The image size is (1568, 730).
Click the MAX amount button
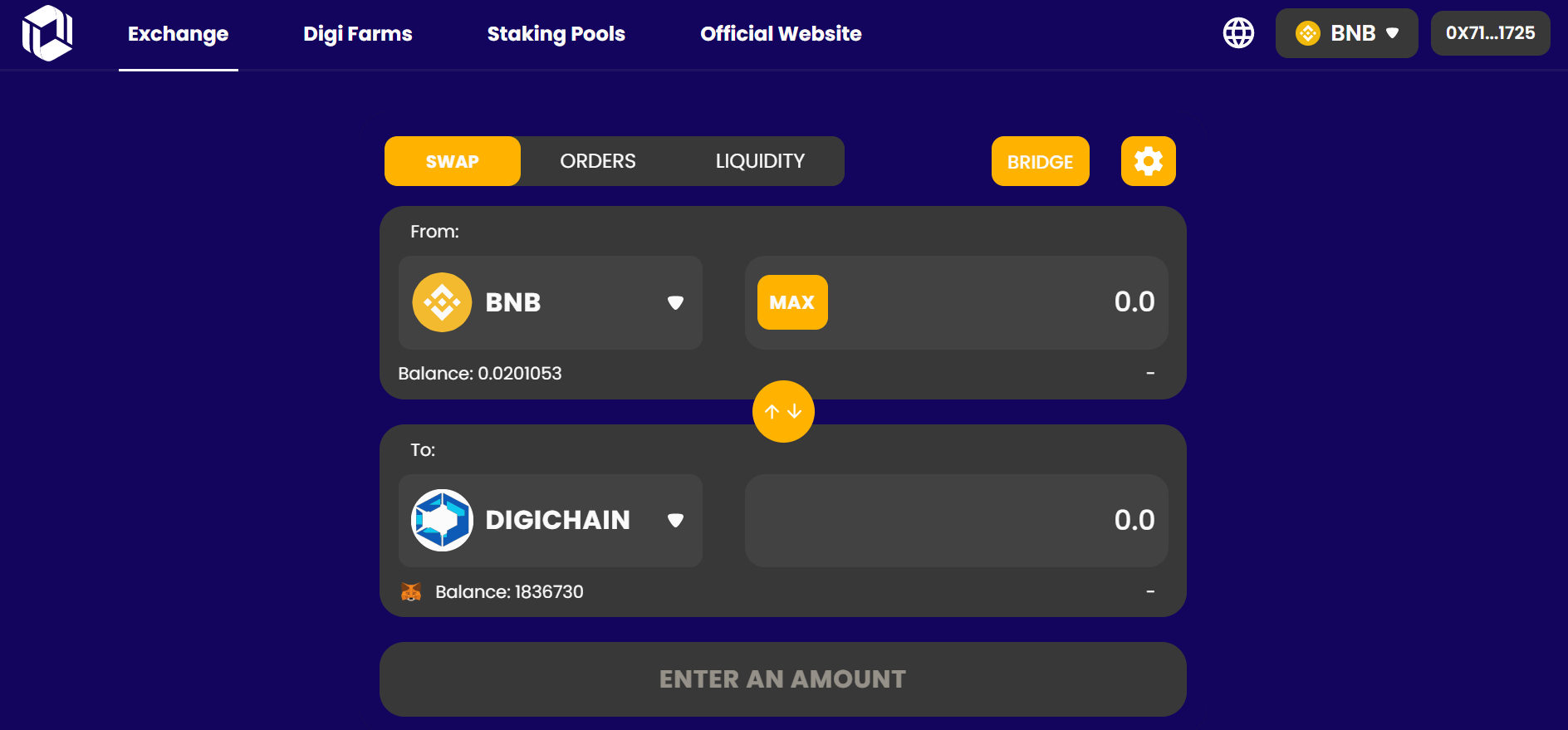792,302
